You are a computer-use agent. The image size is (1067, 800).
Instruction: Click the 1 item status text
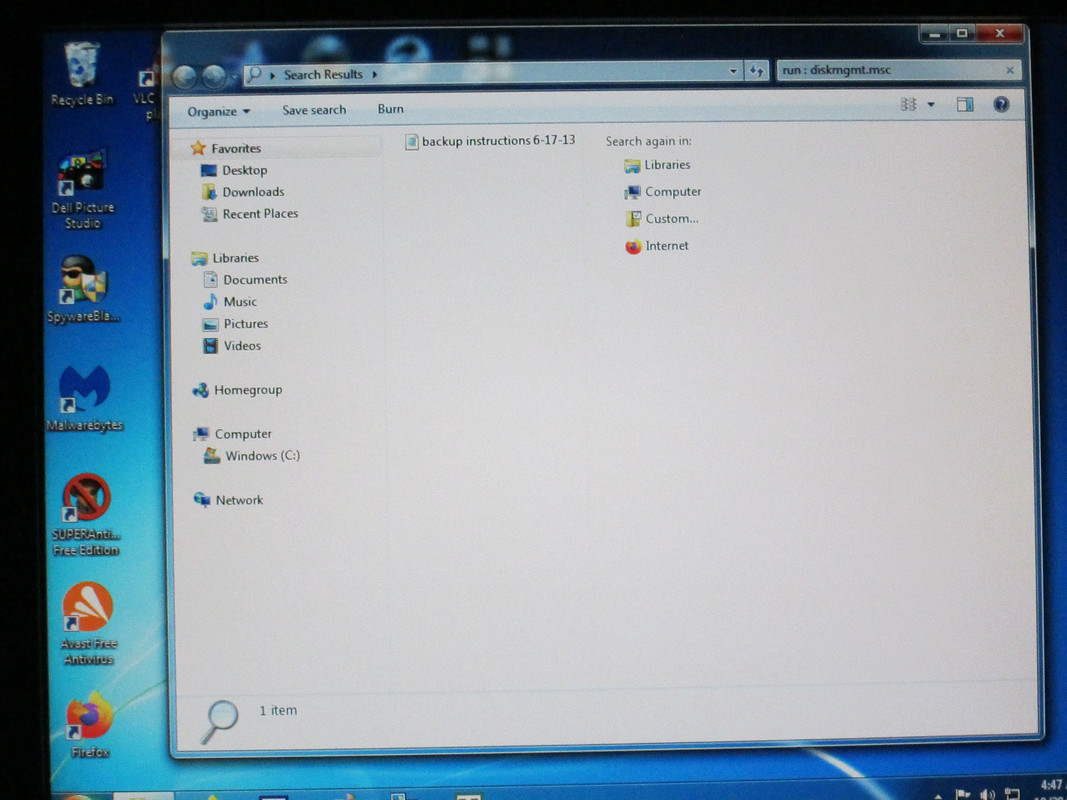pyautogui.click(x=278, y=710)
